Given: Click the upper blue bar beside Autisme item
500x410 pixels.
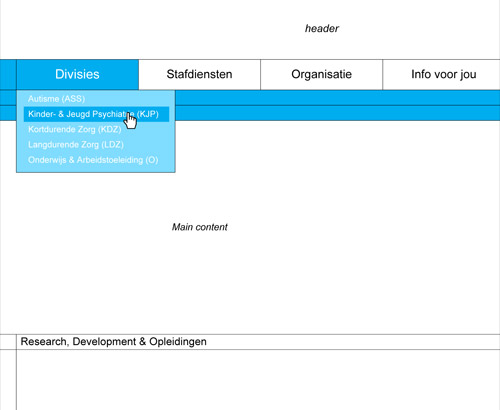Looking at the screenshot, I should point(337,98).
